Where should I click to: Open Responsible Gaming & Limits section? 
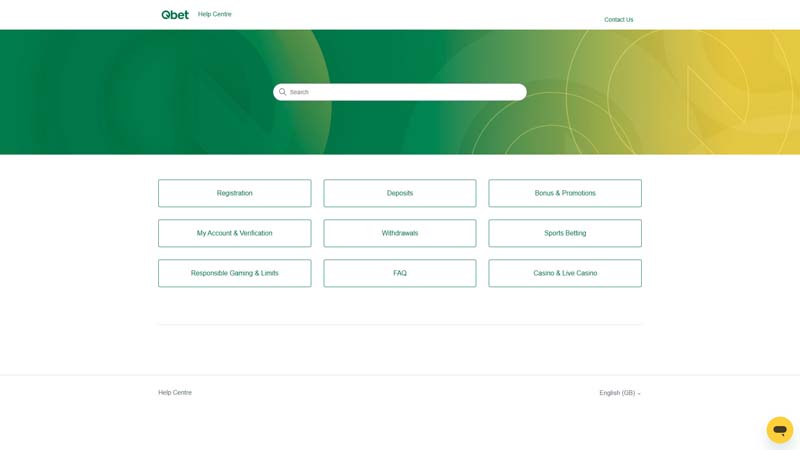(x=234, y=273)
